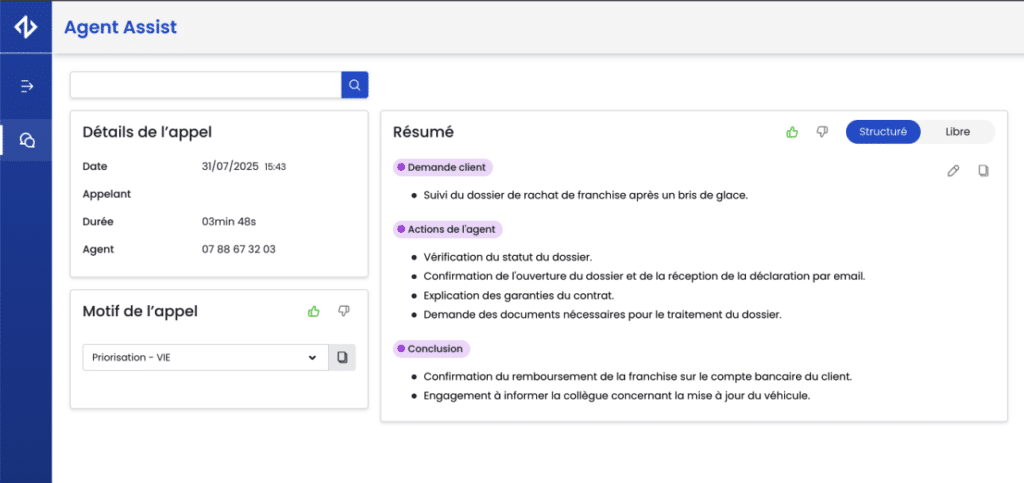
Task: Switch summary to Structuré mode
Action: [883, 132]
